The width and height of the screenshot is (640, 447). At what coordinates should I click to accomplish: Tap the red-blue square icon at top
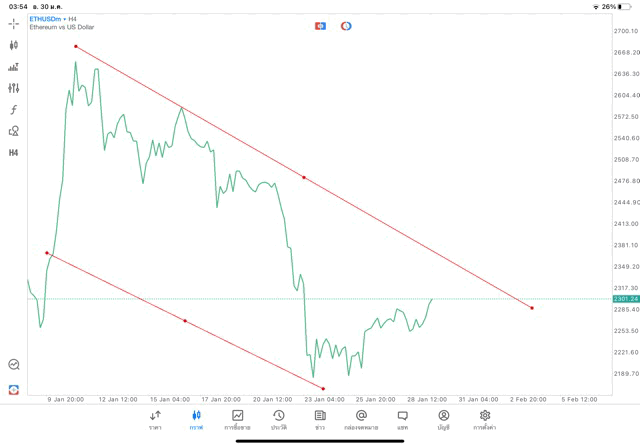tap(320, 26)
